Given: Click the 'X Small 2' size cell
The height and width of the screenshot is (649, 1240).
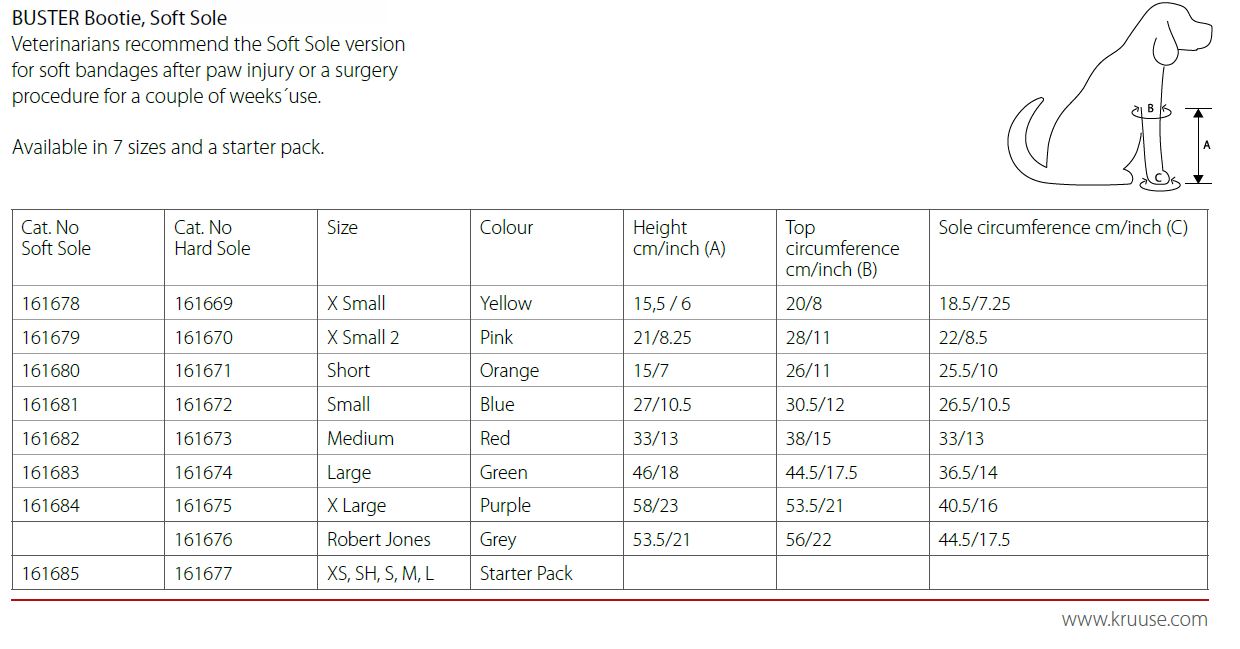Looking at the screenshot, I should tap(363, 337).
